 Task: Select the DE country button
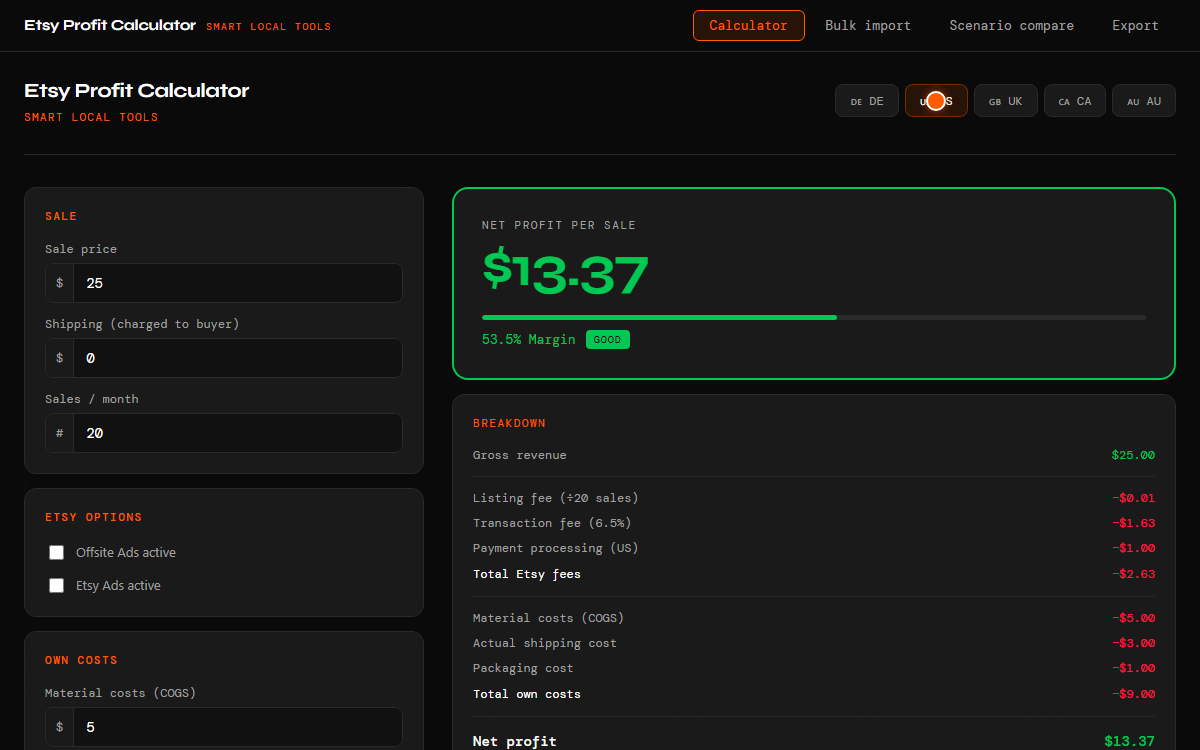click(x=867, y=101)
